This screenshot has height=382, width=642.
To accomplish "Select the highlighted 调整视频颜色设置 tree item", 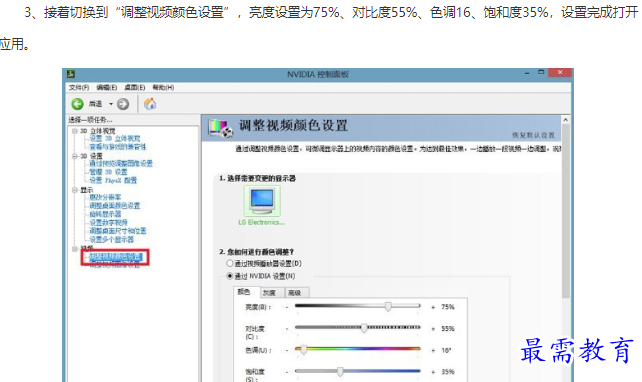I will pyautogui.click(x=116, y=257).
